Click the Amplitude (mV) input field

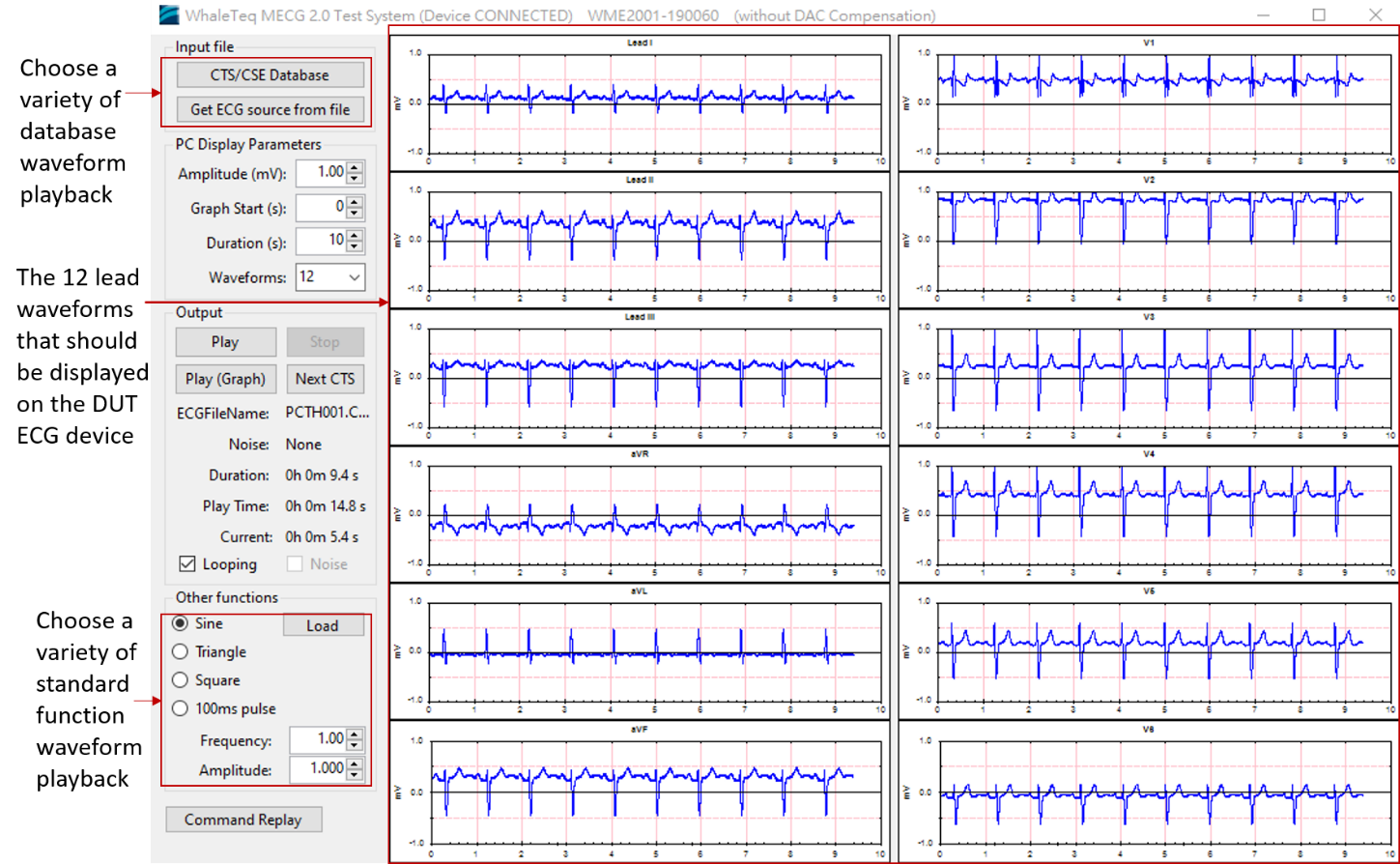320,173
